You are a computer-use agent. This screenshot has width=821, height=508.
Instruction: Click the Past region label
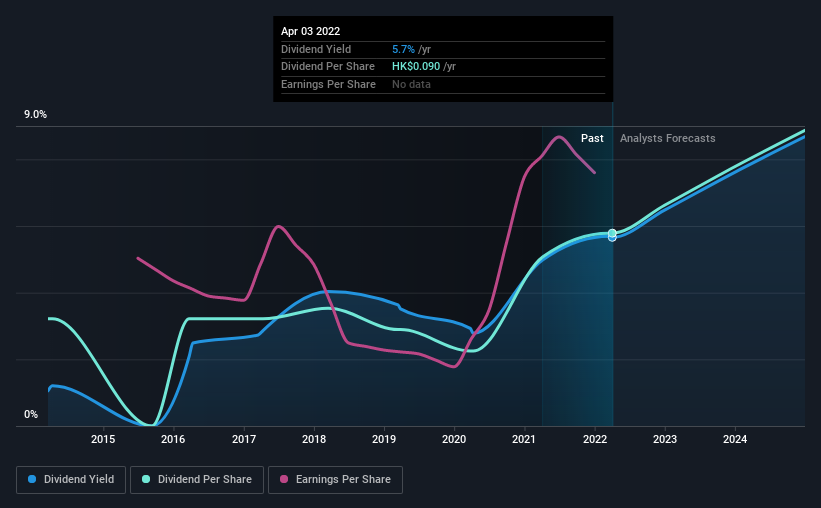pos(592,138)
